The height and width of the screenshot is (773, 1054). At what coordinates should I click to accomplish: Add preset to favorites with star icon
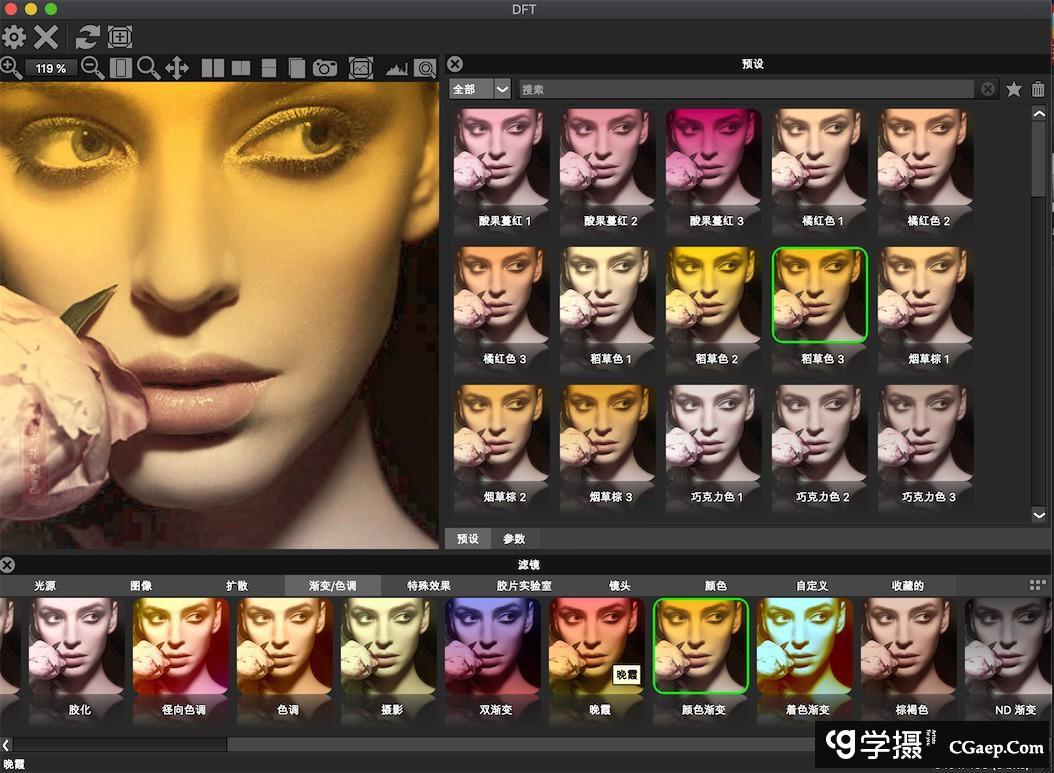tap(1014, 89)
